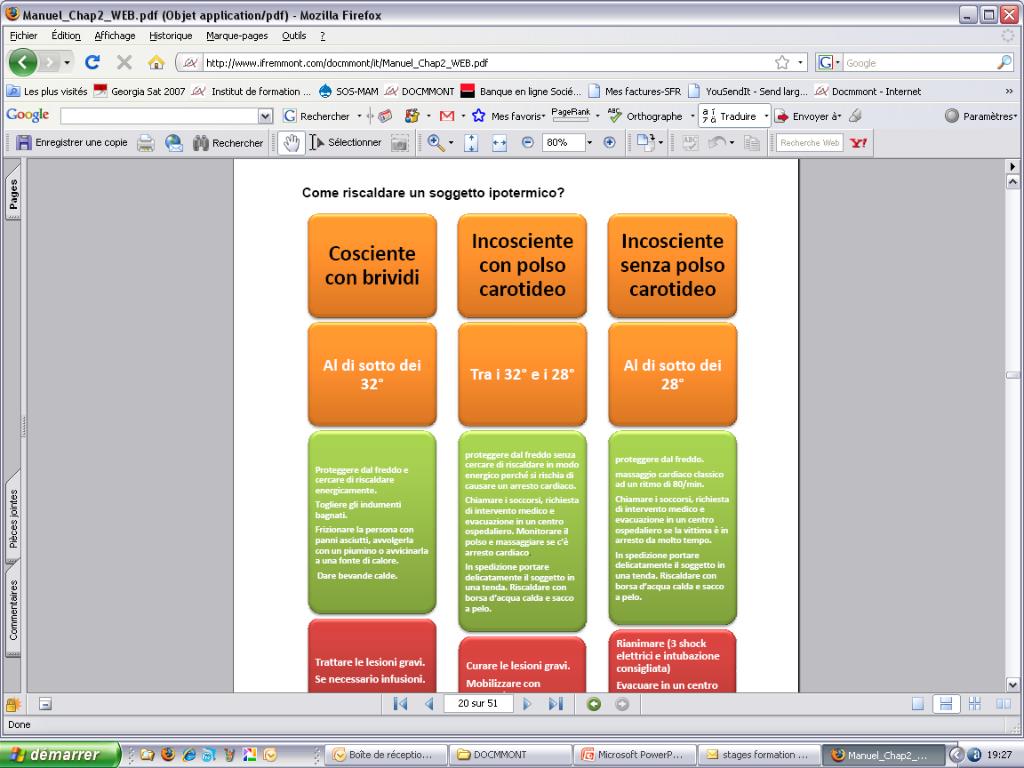Viewport: 1024px width, 768px height.
Task: Open the Pages side panel tab
Action: (13, 193)
